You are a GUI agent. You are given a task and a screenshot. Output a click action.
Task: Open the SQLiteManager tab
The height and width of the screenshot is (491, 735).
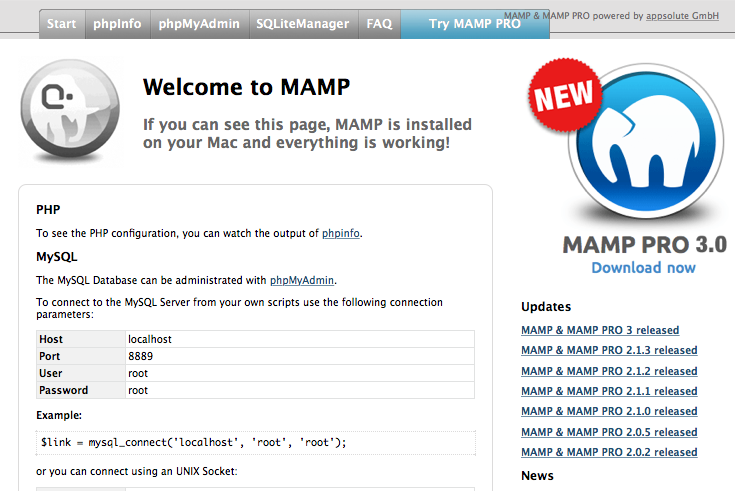coord(303,24)
